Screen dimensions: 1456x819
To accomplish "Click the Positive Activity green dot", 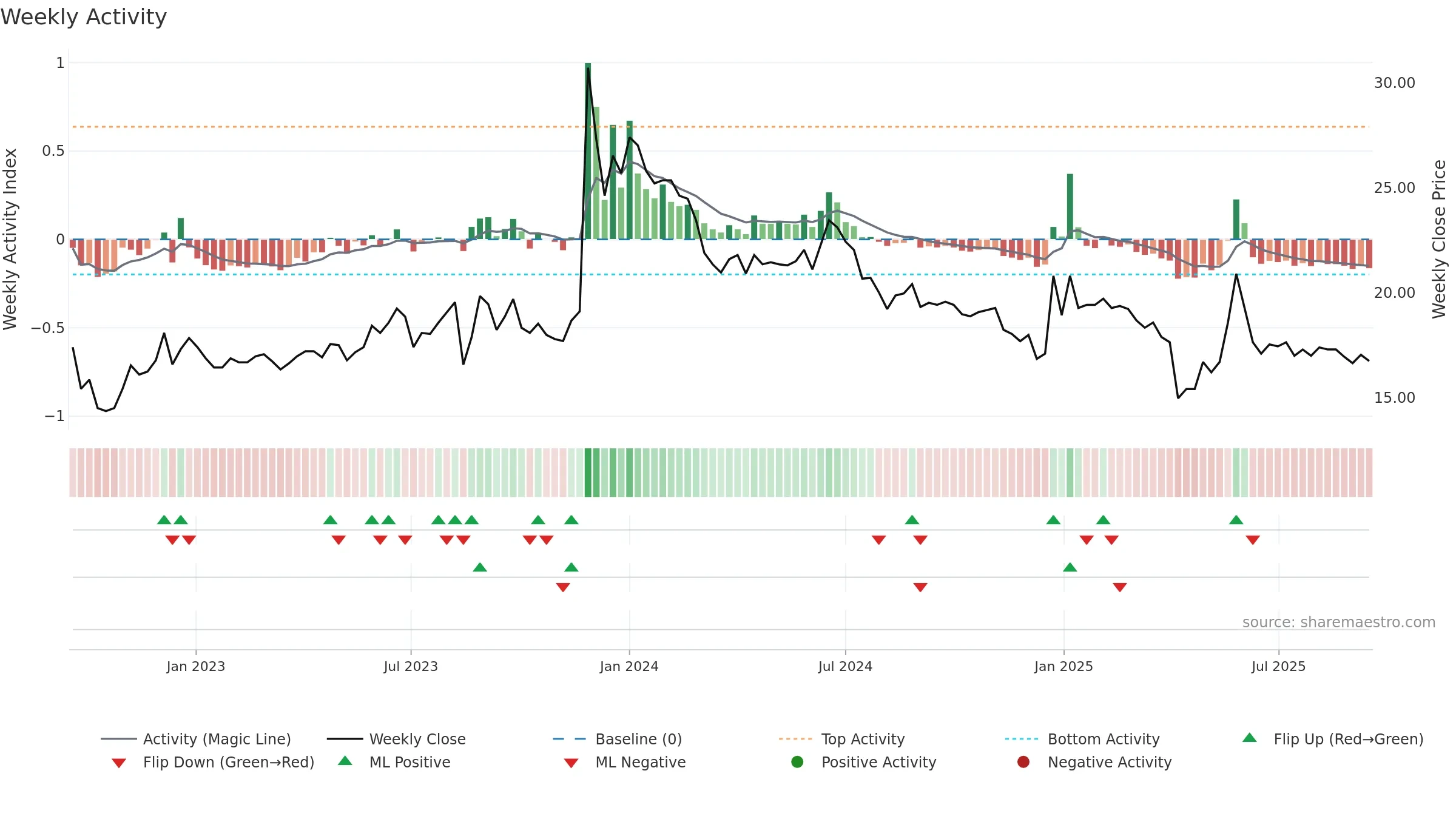I will (x=797, y=762).
